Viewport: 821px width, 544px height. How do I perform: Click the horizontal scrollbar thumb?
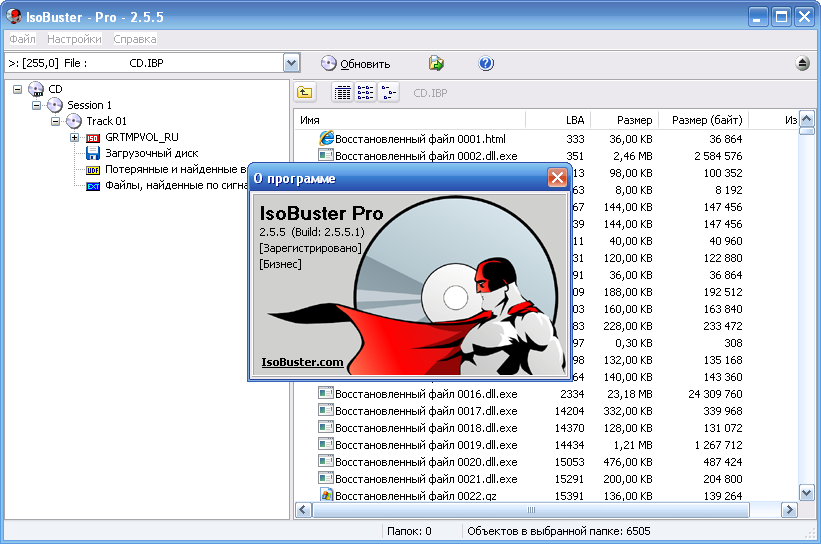pyautogui.click(x=531, y=510)
